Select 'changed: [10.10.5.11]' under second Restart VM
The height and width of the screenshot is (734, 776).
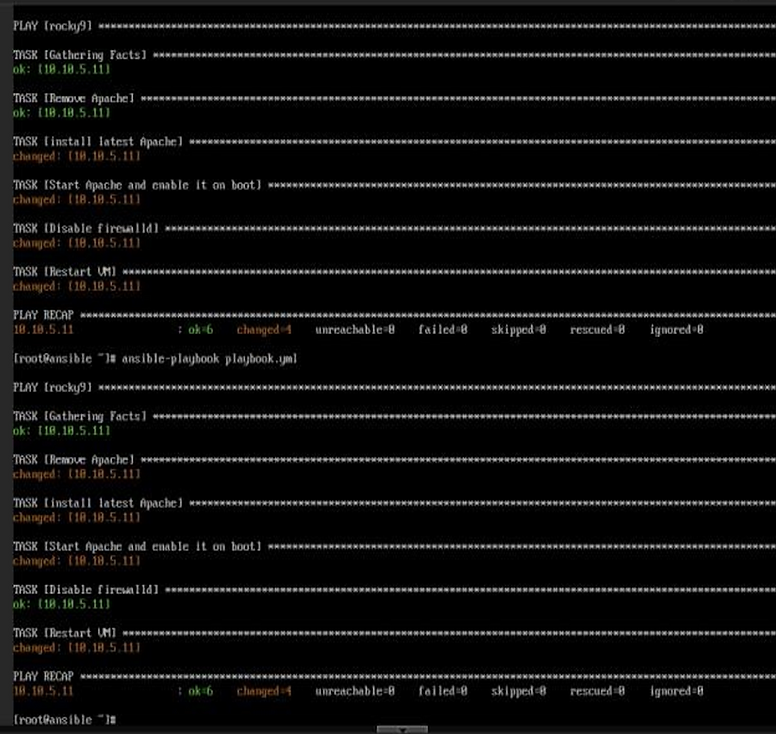click(77, 648)
